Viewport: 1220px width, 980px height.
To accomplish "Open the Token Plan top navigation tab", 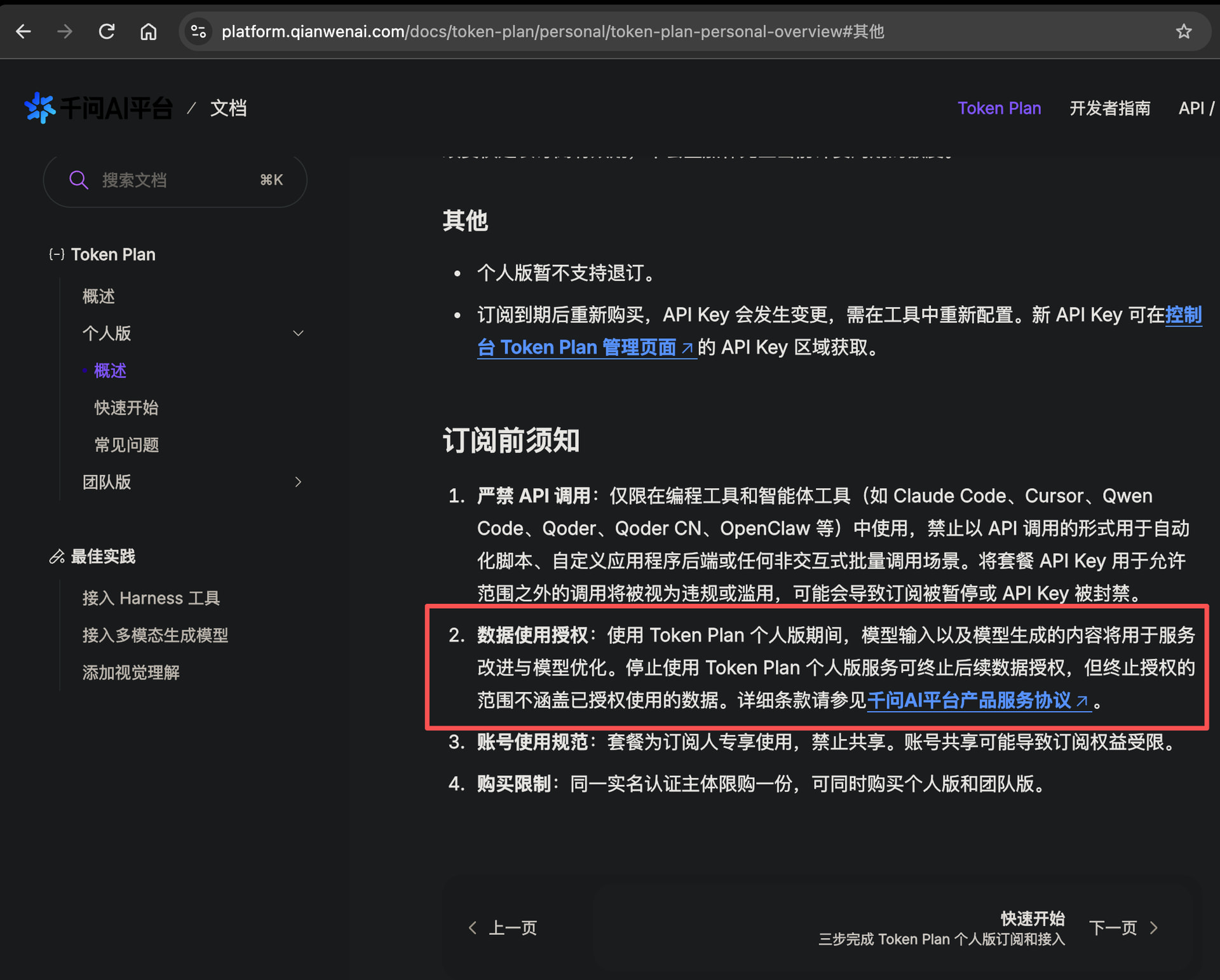I will (999, 108).
